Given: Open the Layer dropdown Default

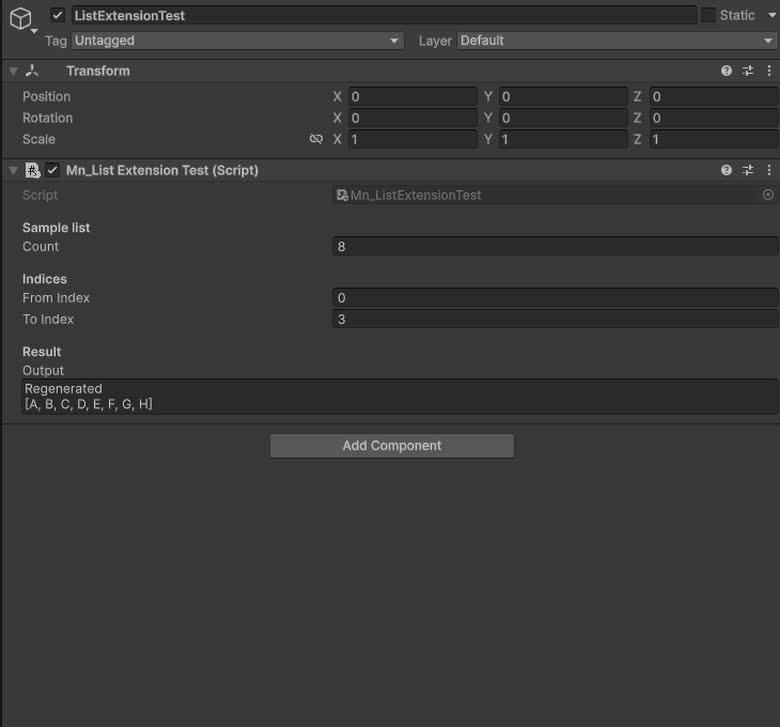Looking at the screenshot, I should coord(617,40).
